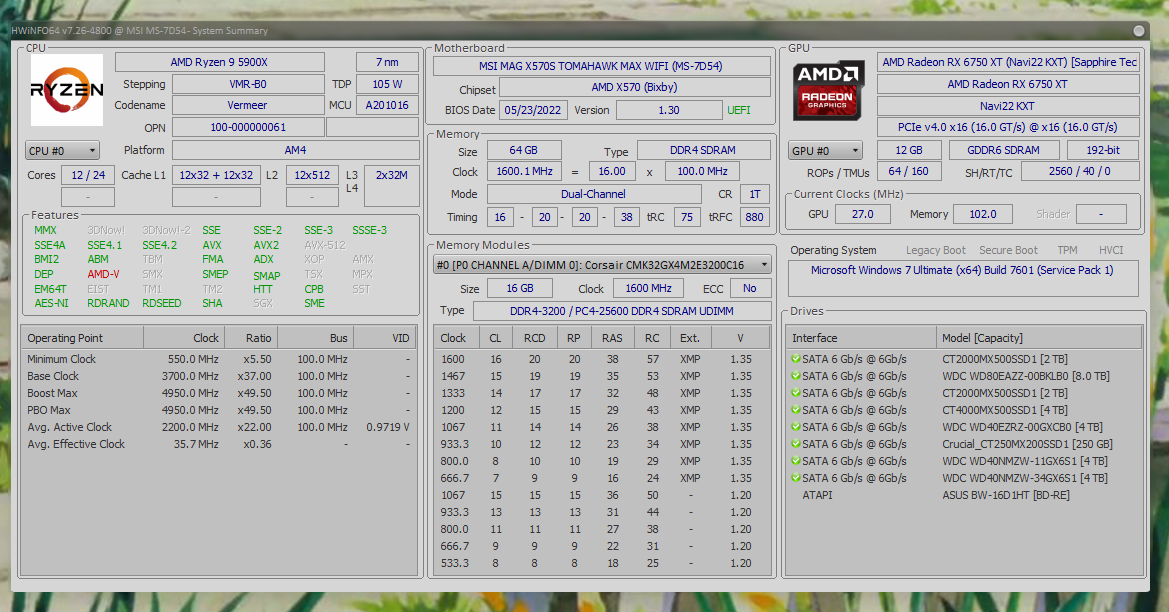Click the tRFC 880 timing value
The height and width of the screenshot is (612, 1169).
(x=754, y=217)
